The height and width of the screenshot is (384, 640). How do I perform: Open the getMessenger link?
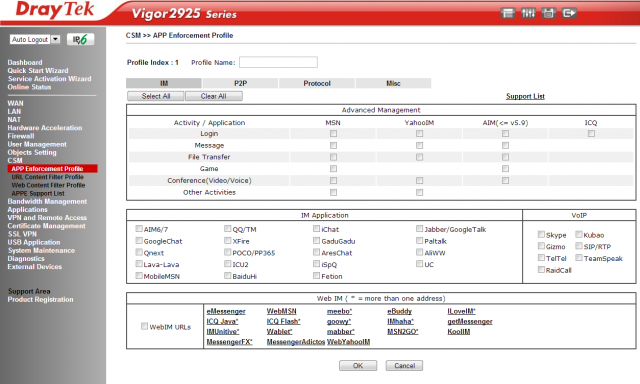click(470, 322)
